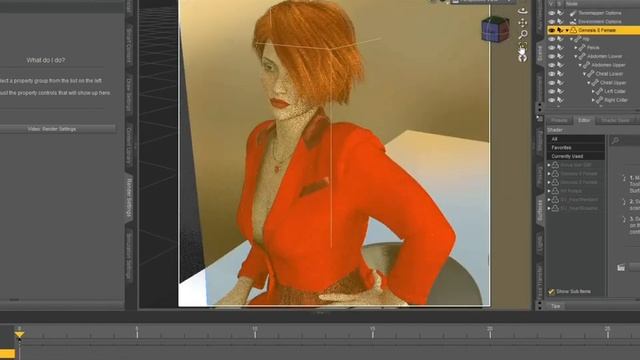Click the yellow keyframe block on timeline

(x=7, y=353)
